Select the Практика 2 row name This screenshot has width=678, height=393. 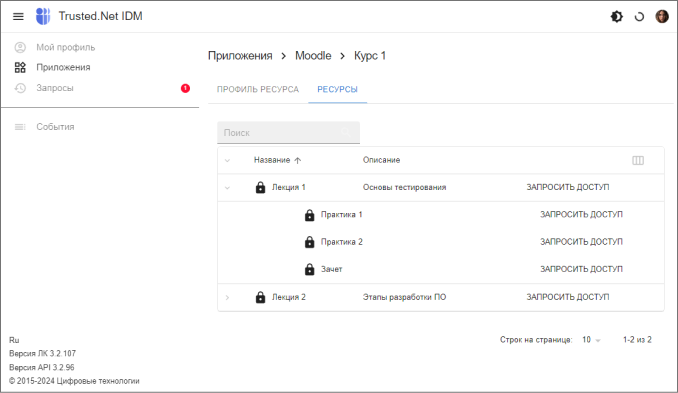342,242
